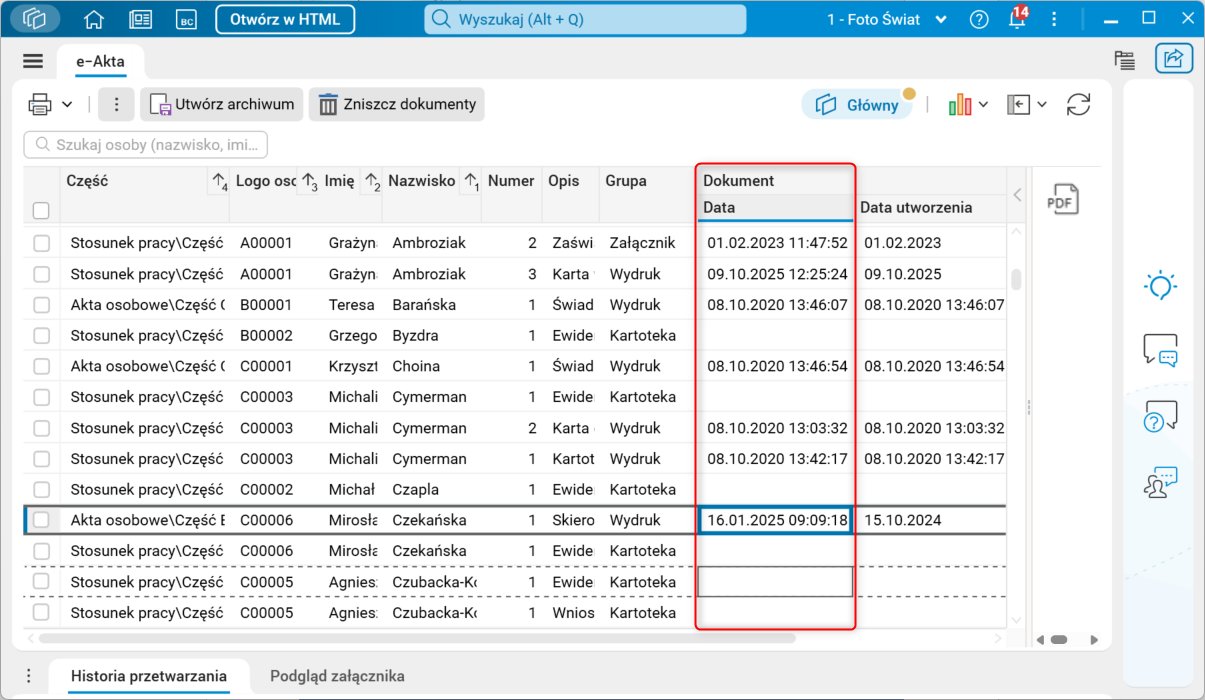Click Utwórz archiwum button
Screen dimensions: 1205x700
click(221, 104)
